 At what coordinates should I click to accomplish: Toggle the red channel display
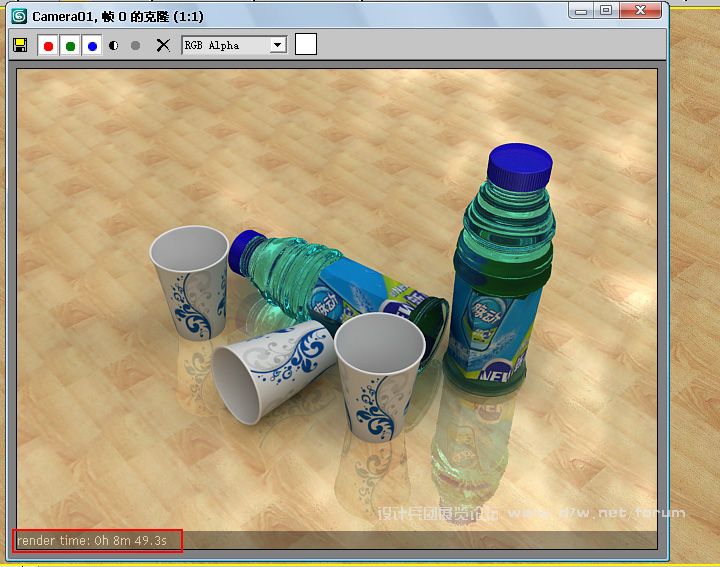coord(48,45)
